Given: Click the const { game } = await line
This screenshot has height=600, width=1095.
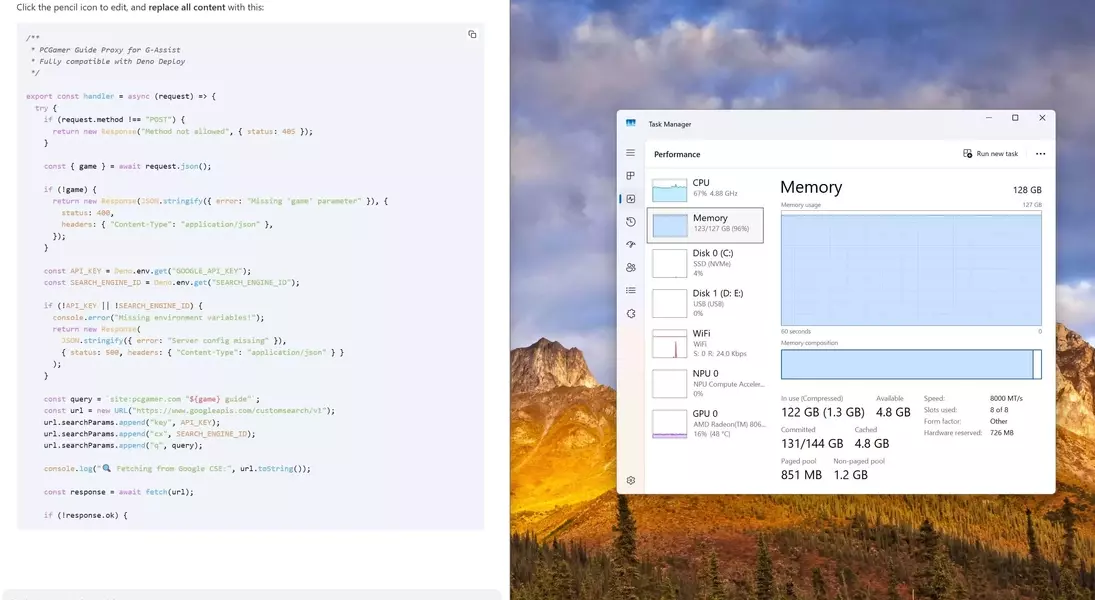Looking at the screenshot, I should [x=127, y=166].
